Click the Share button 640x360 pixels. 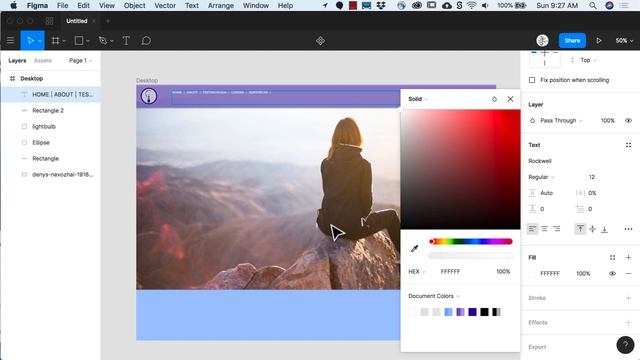tap(572, 40)
